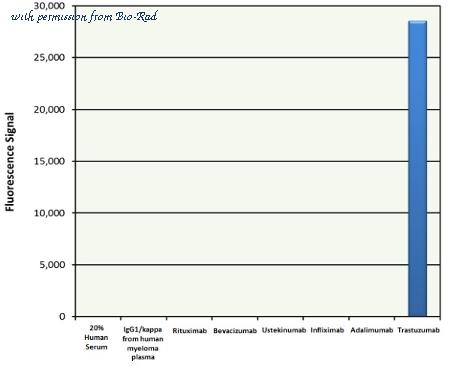The height and width of the screenshot is (366, 450).
Task: Click the 20,000 y-axis value
Action: tap(49, 109)
